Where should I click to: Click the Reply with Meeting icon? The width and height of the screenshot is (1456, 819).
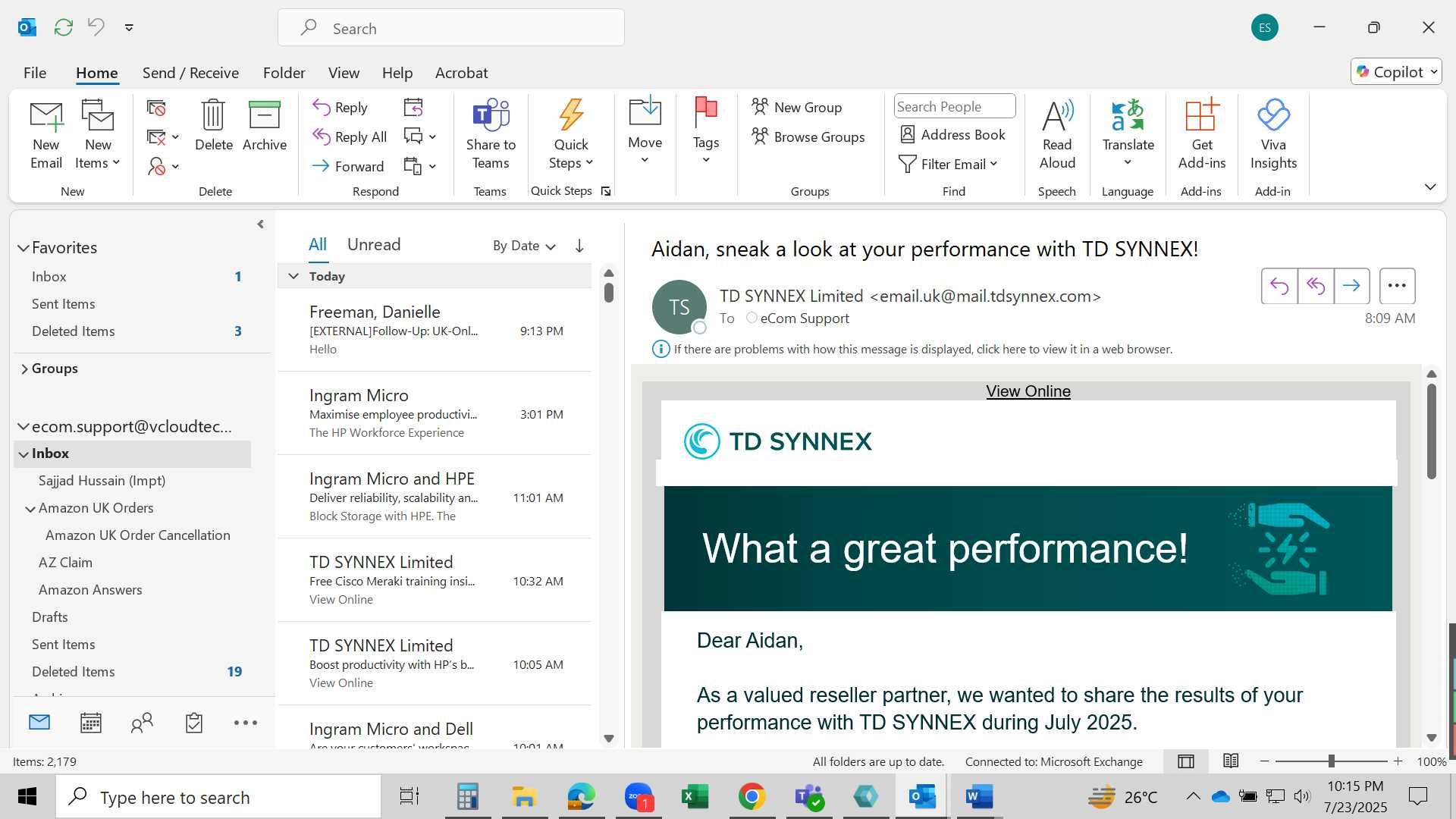(x=413, y=108)
